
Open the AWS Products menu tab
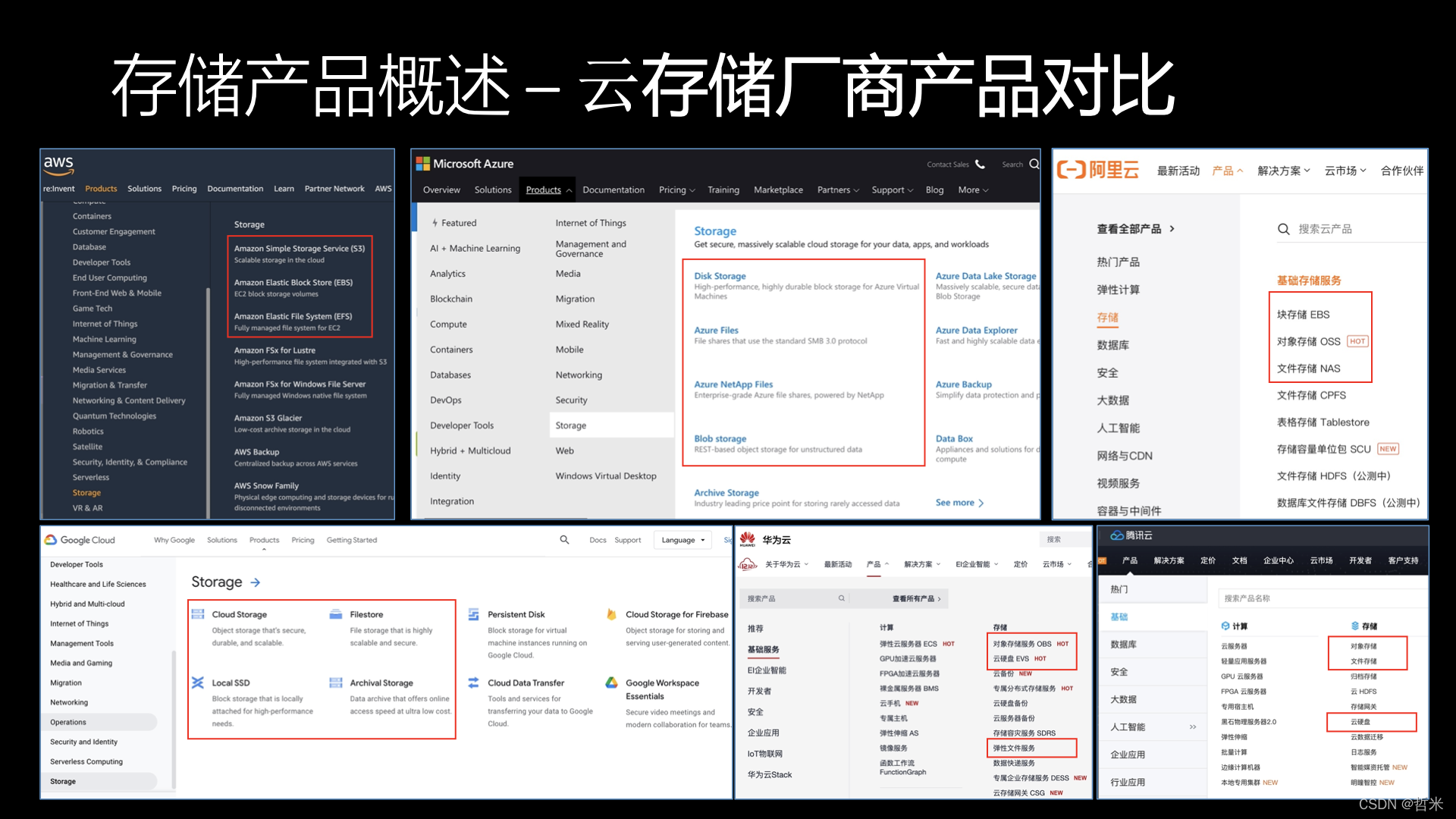coord(101,189)
